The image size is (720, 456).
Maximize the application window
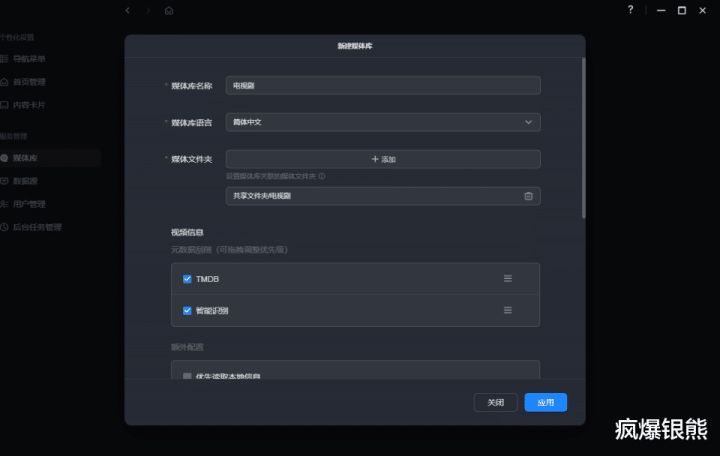click(x=682, y=10)
